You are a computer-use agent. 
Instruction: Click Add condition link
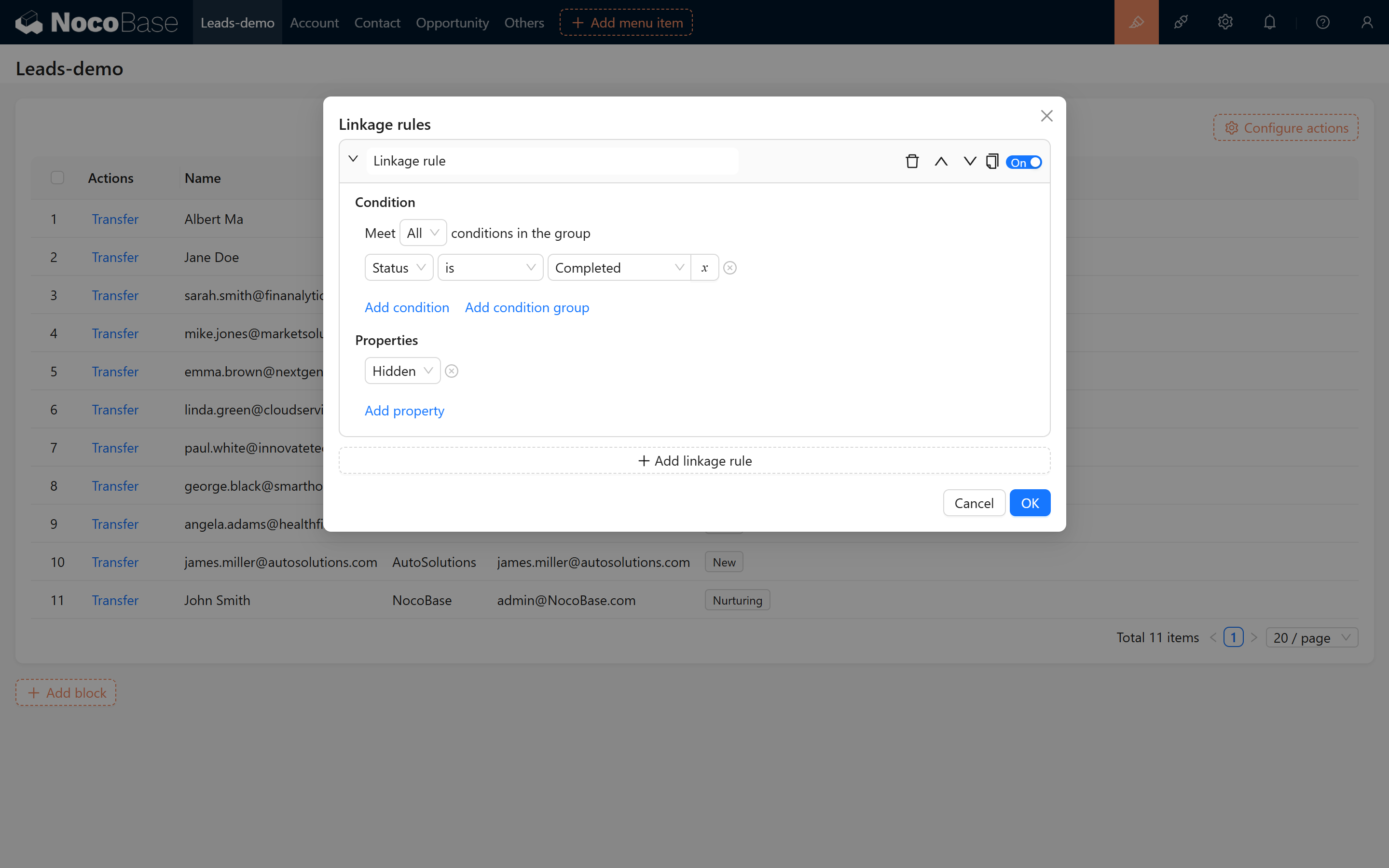coord(407,306)
